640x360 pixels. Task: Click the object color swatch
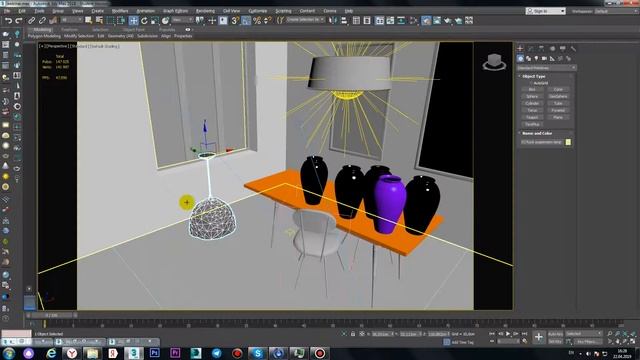click(568, 142)
